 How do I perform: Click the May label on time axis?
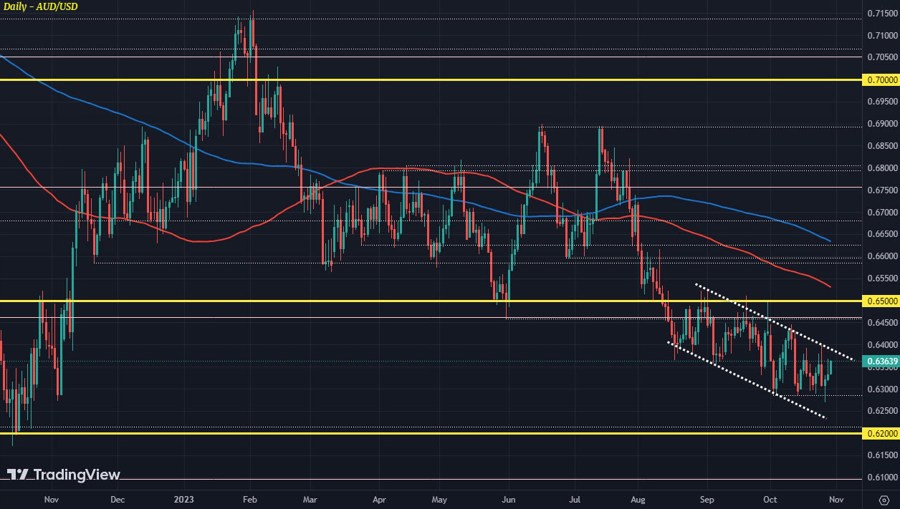439,500
